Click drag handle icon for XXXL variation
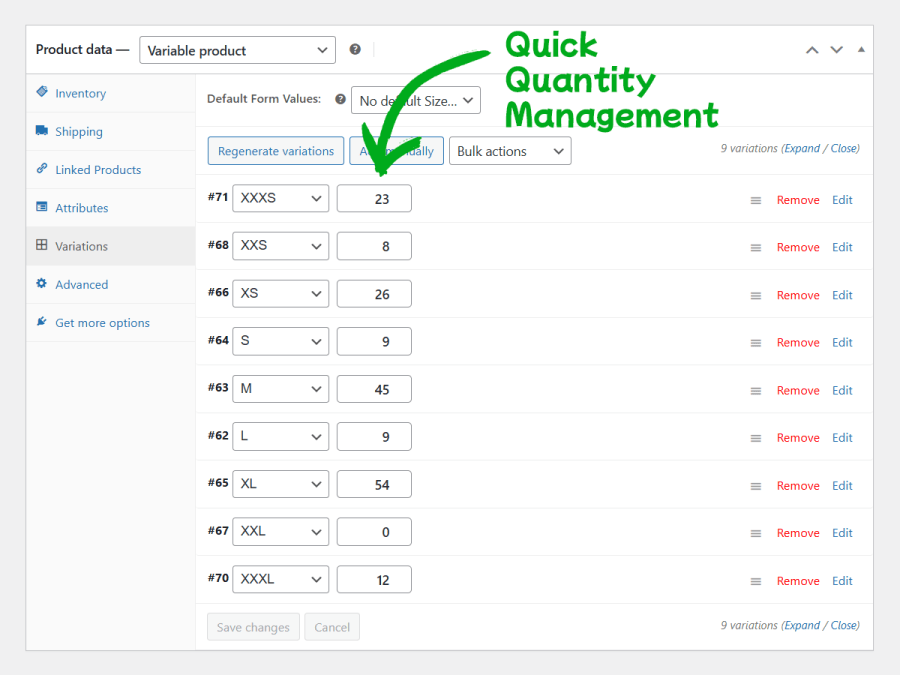900x675 pixels. (x=756, y=581)
